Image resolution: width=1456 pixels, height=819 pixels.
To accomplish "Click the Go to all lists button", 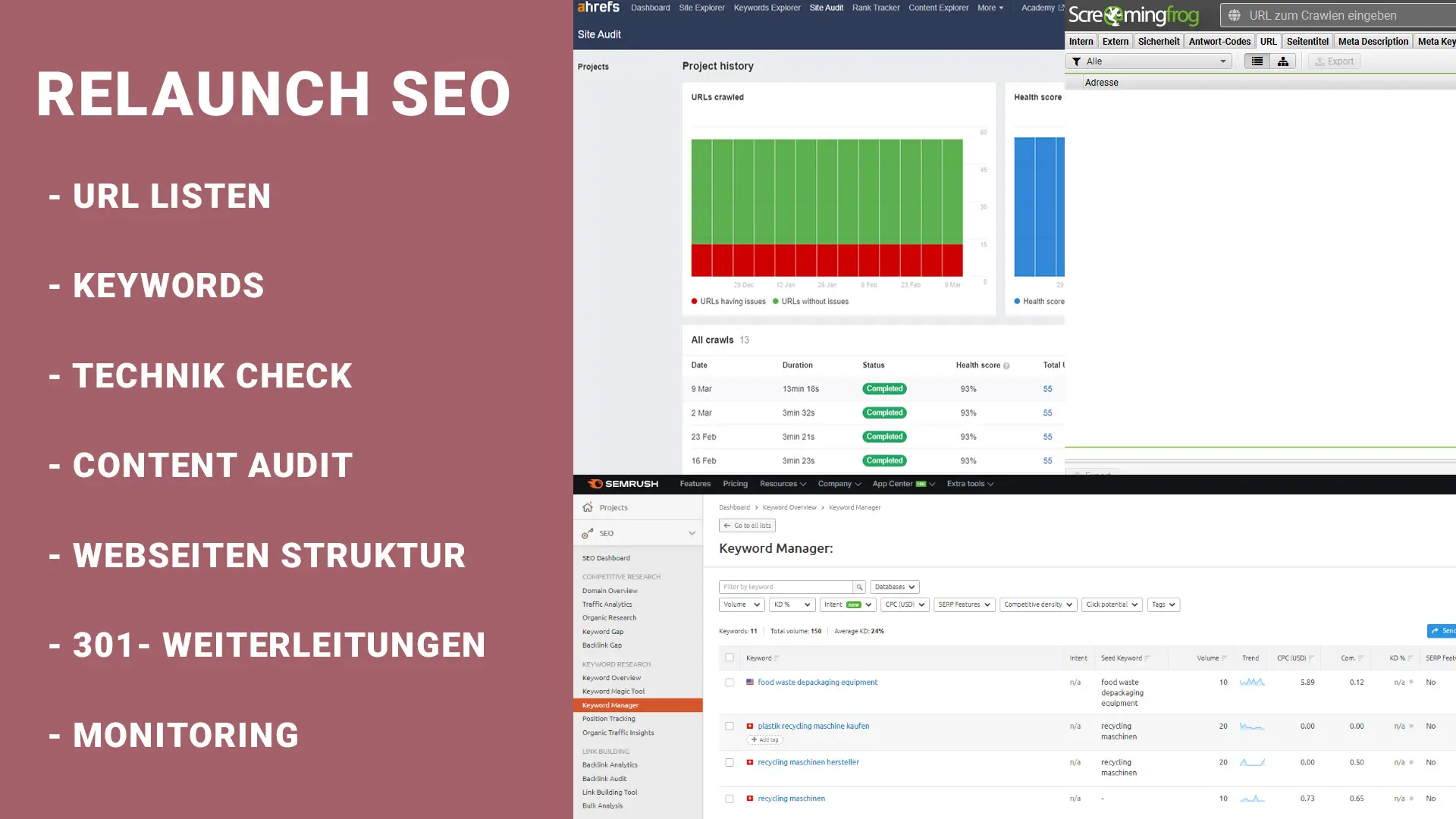I will tap(747, 526).
